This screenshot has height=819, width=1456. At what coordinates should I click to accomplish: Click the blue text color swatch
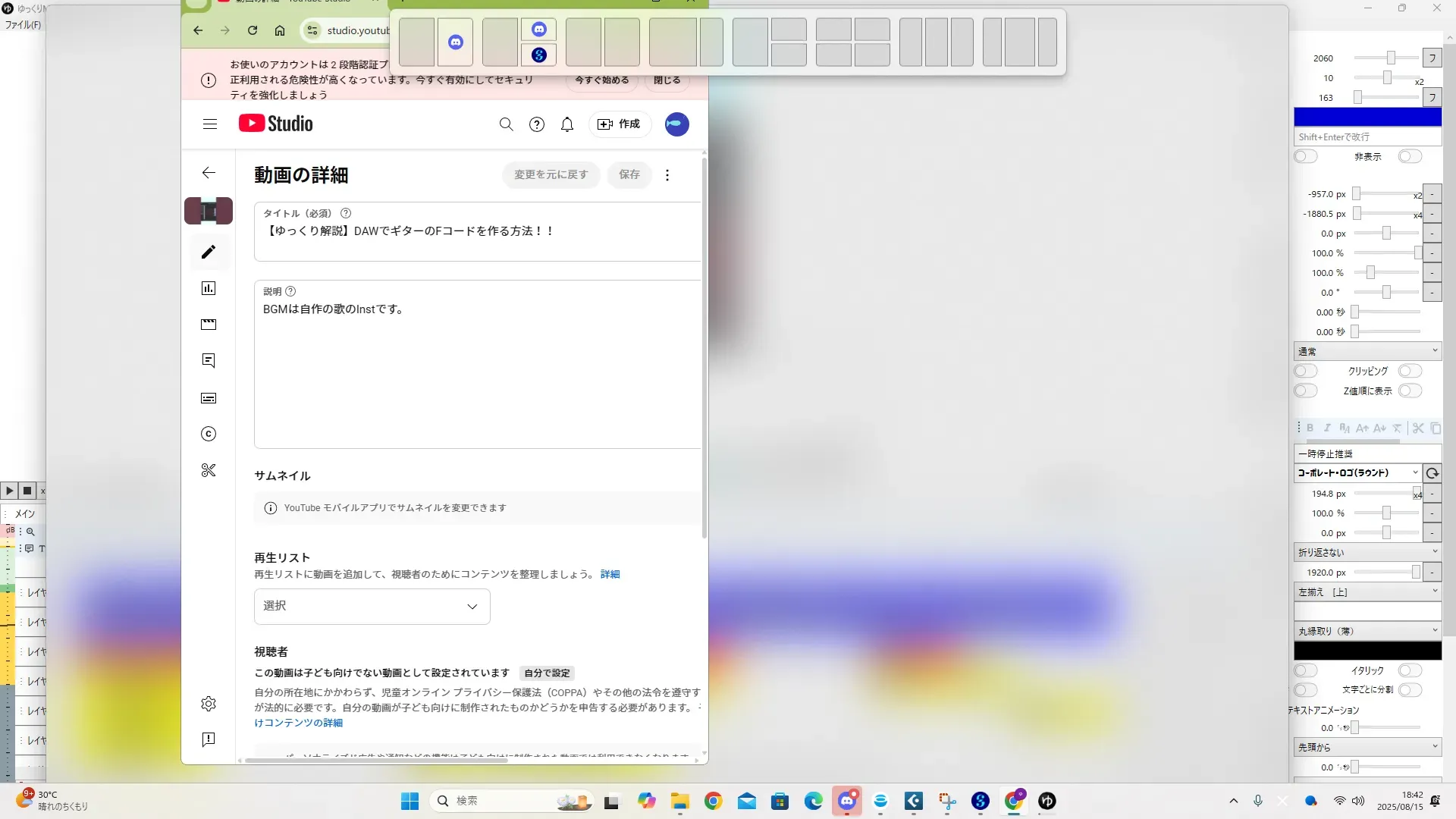(1367, 116)
